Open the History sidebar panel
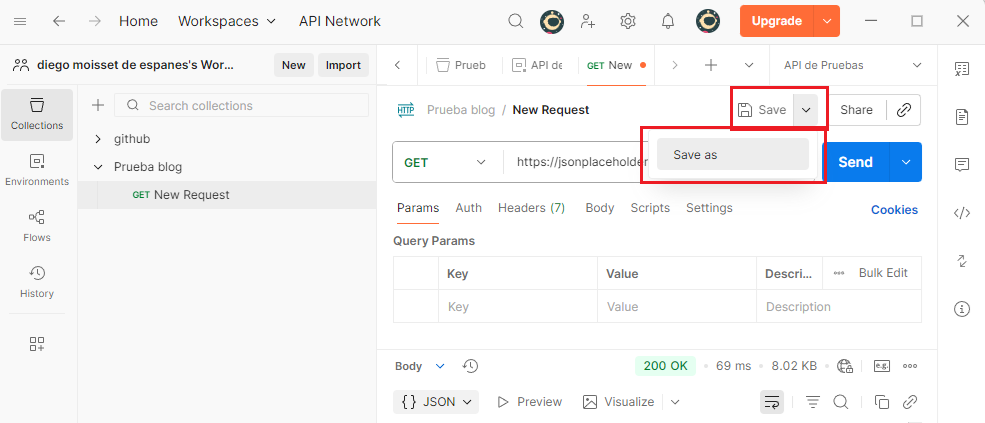The height and width of the screenshot is (423, 985). (37, 282)
